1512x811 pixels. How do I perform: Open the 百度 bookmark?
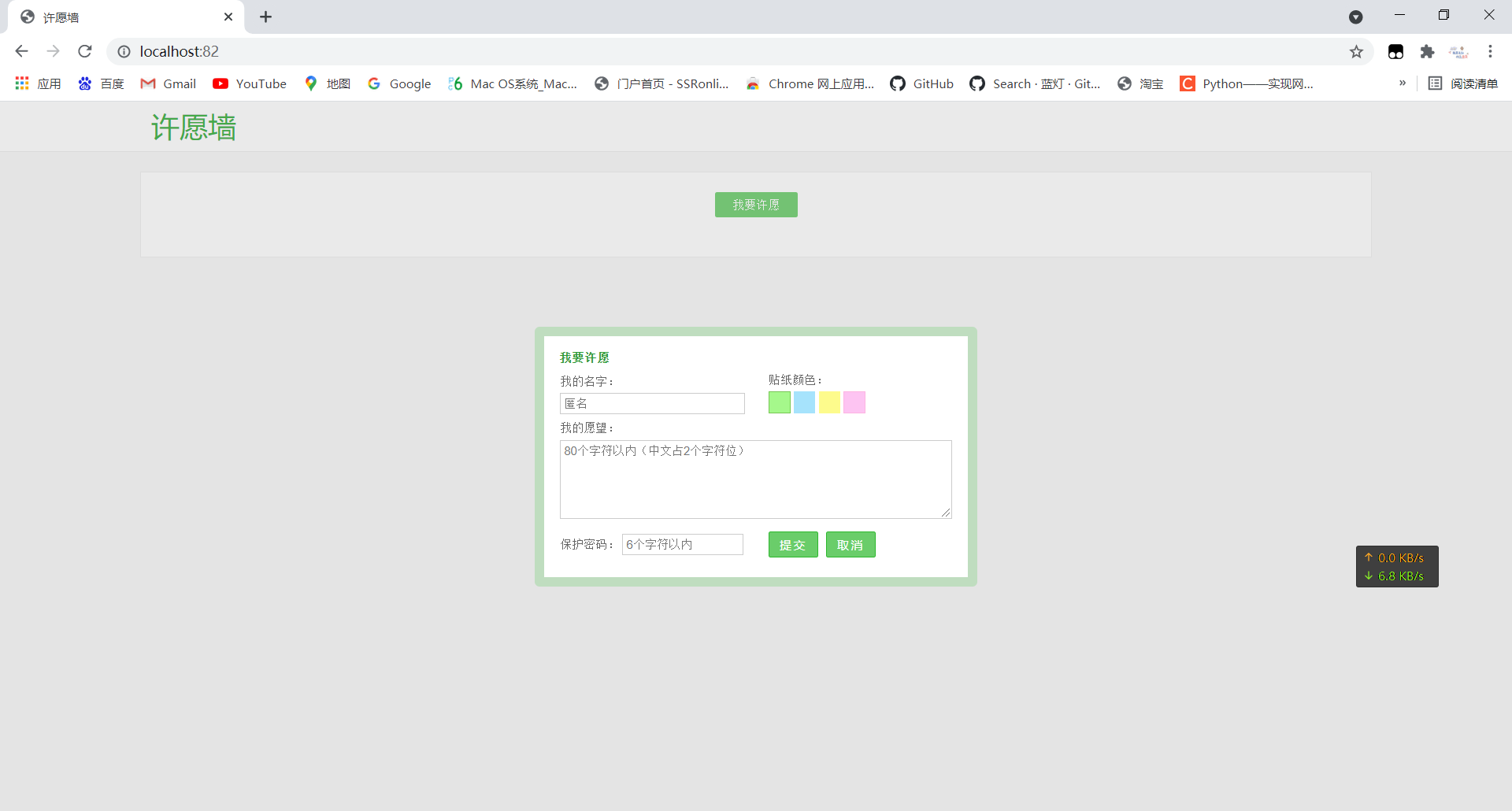click(101, 83)
